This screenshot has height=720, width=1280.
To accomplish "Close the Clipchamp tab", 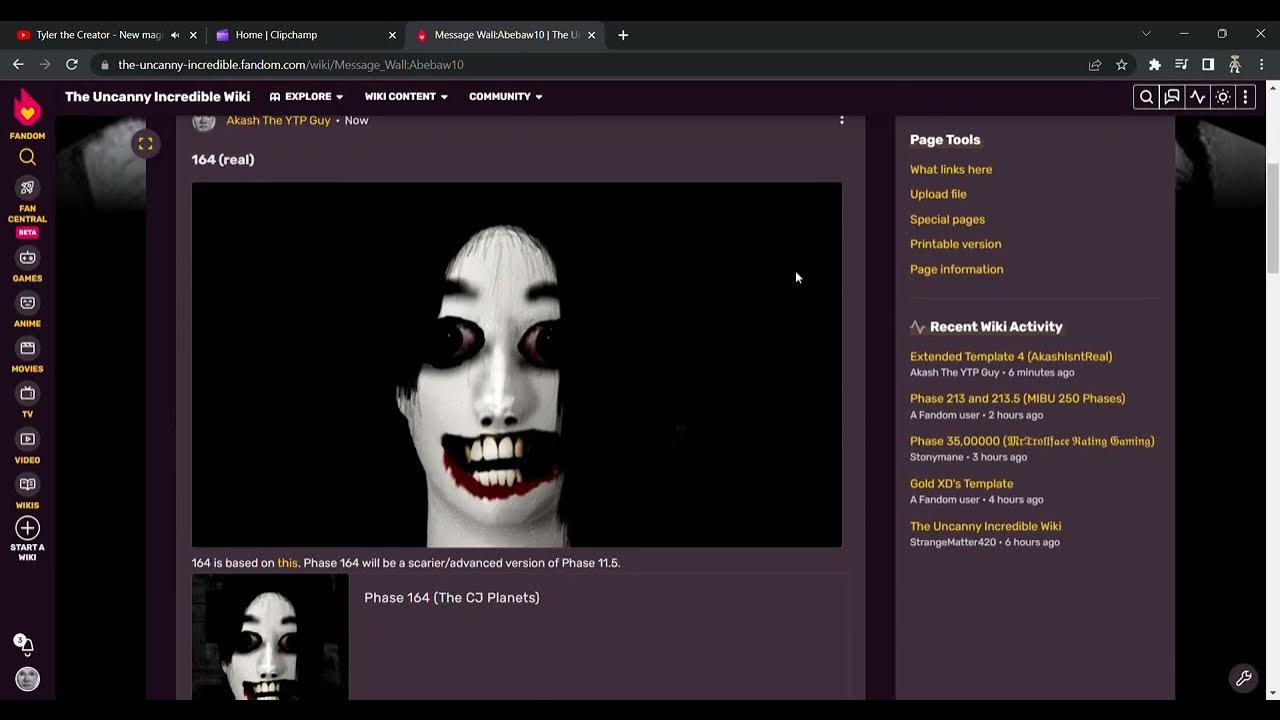I will click(x=392, y=35).
